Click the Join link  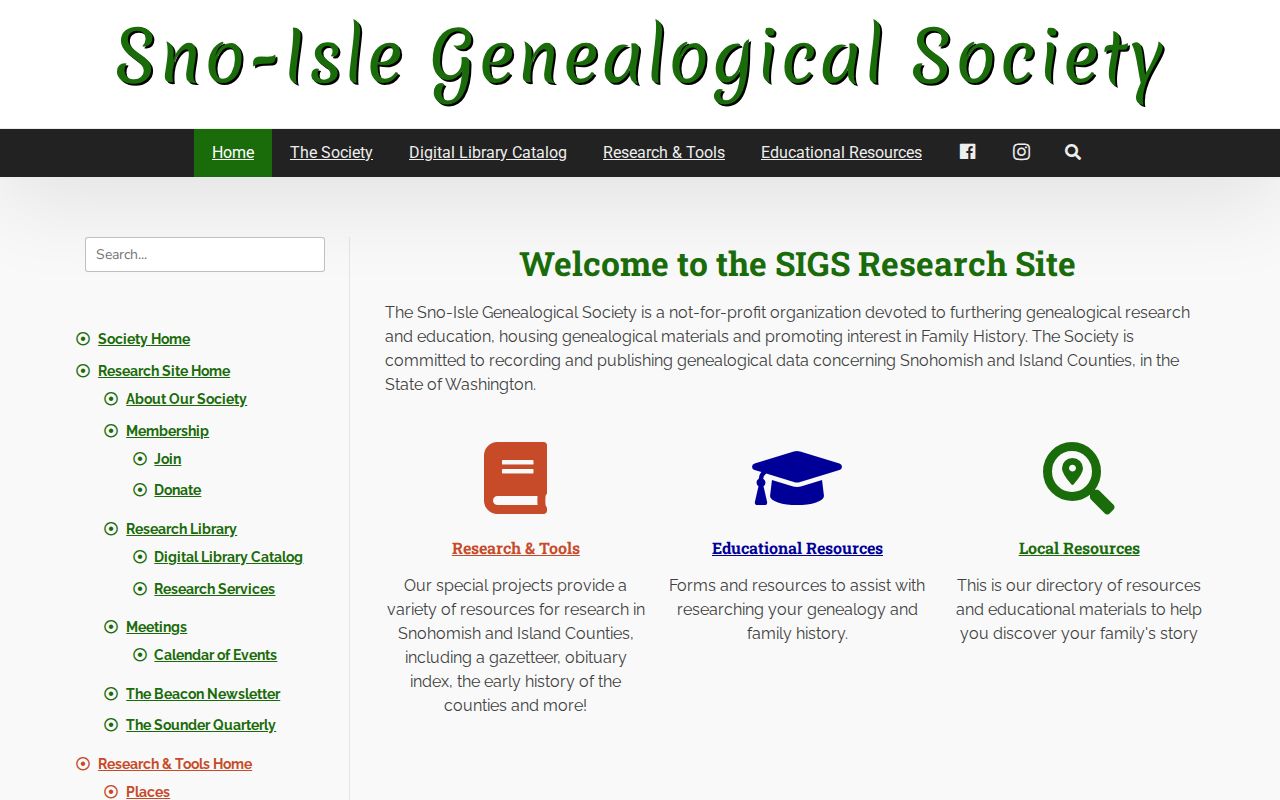pos(167,459)
